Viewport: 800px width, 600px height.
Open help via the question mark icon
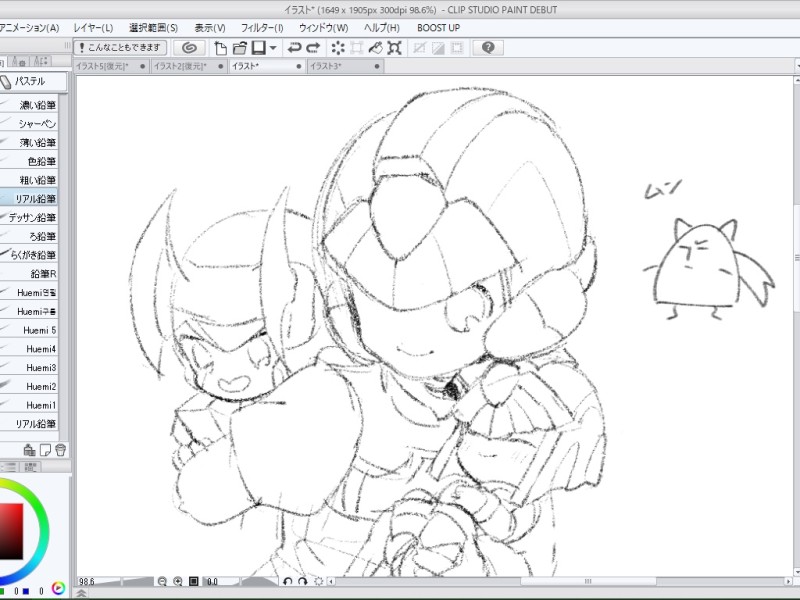488,48
